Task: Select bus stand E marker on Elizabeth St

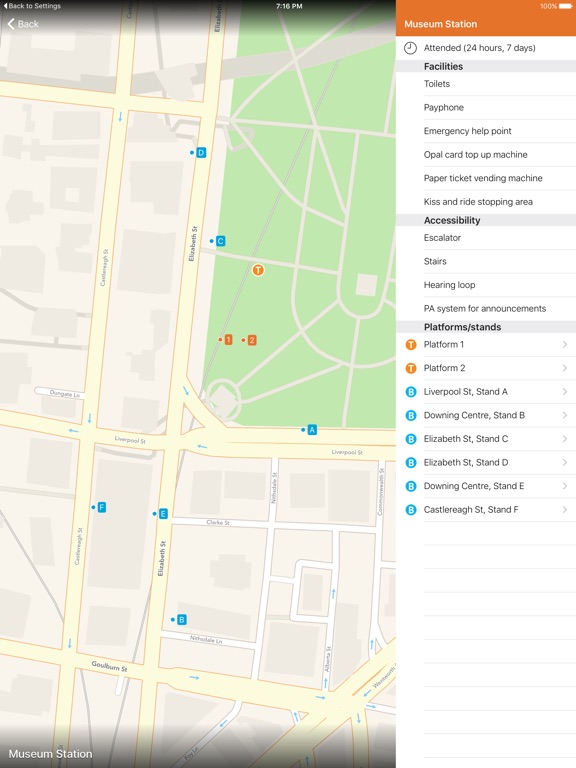Action: click(x=163, y=514)
